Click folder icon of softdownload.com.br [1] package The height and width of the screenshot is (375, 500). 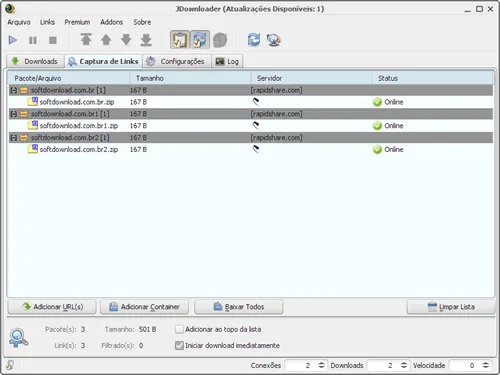[24, 90]
